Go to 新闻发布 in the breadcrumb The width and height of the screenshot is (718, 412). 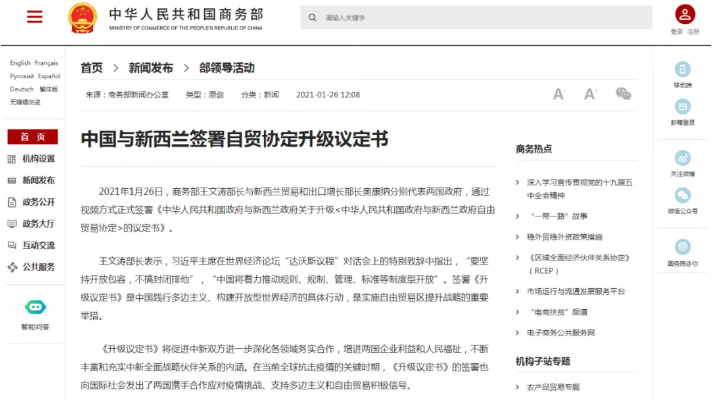pos(150,68)
